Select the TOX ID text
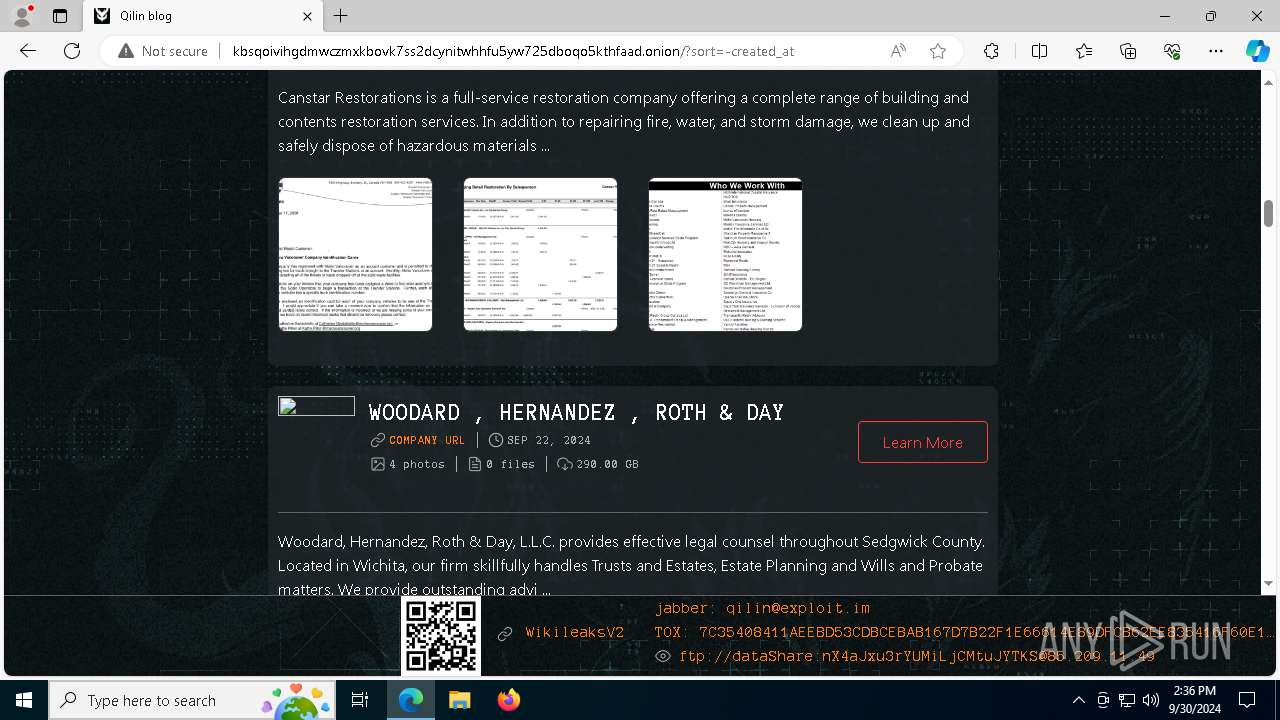Image resolution: width=1280 pixels, height=720 pixels. click(965, 632)
